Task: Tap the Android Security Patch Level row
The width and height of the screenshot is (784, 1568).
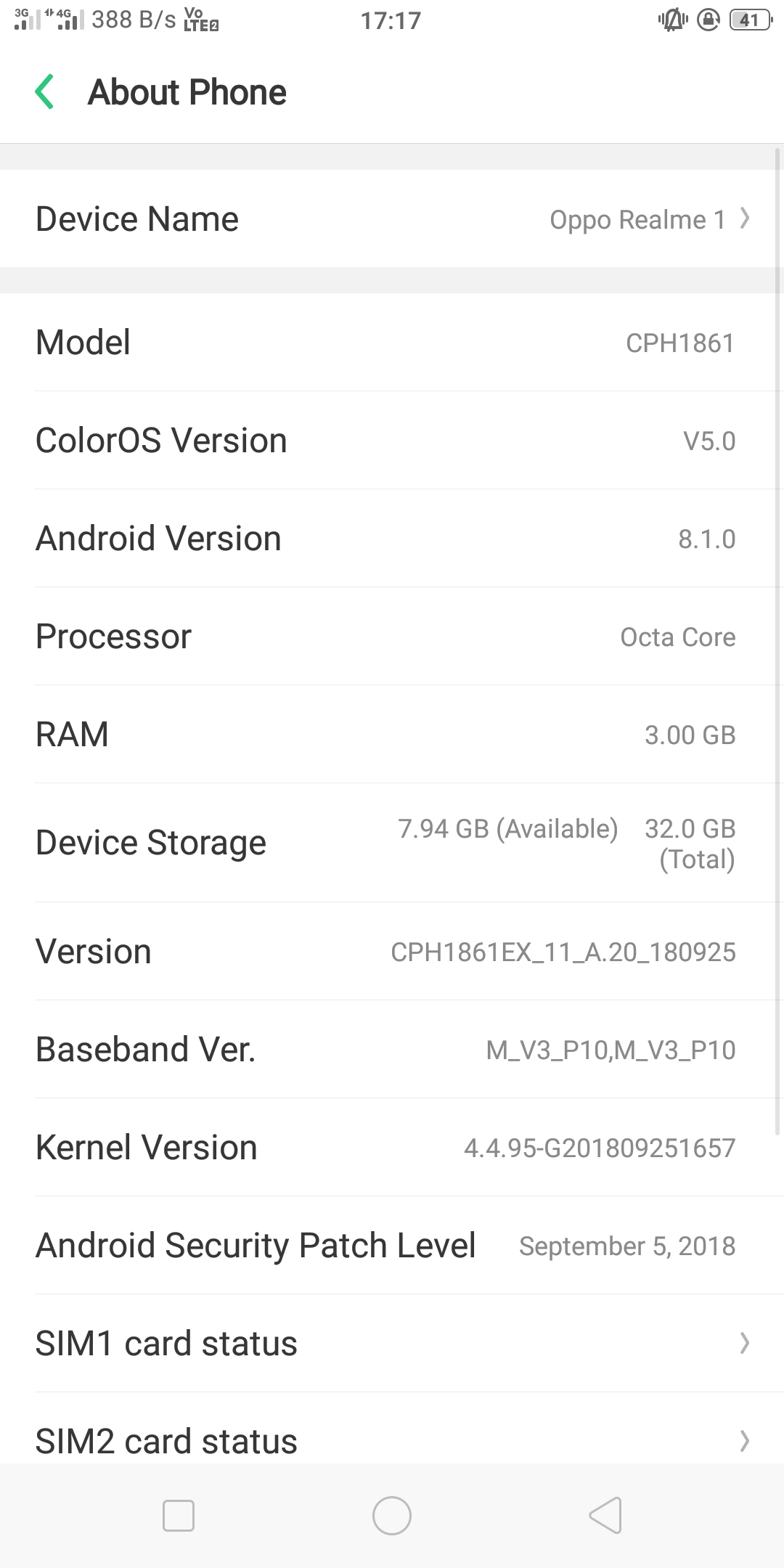Action: click(x=392, y=1246)
